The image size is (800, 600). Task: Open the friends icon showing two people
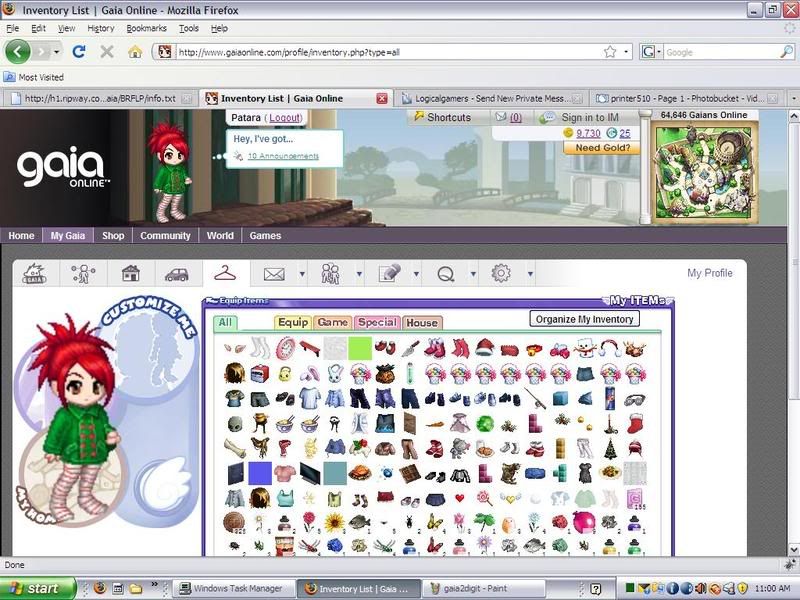pyautogui.click(x=330, y=273)
